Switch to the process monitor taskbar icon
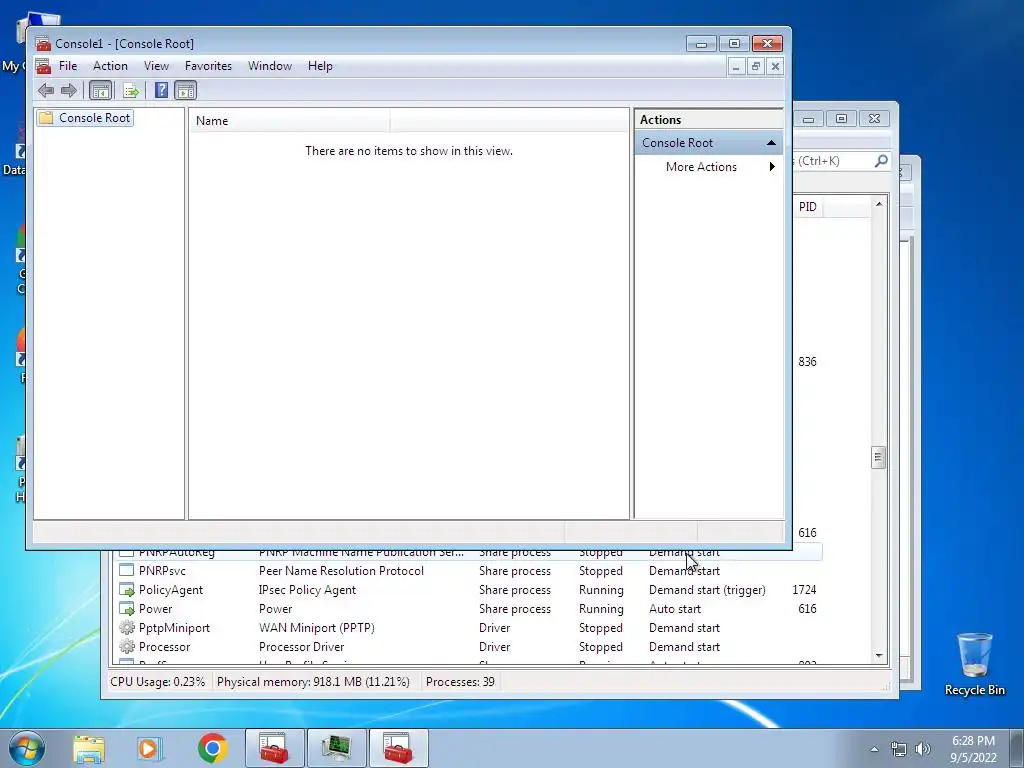 pos(336,748)
